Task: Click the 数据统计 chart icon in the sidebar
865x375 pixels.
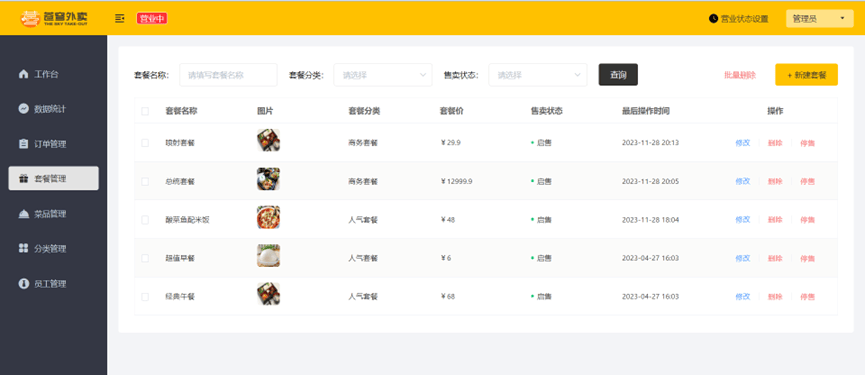Action: coord(23,109)
